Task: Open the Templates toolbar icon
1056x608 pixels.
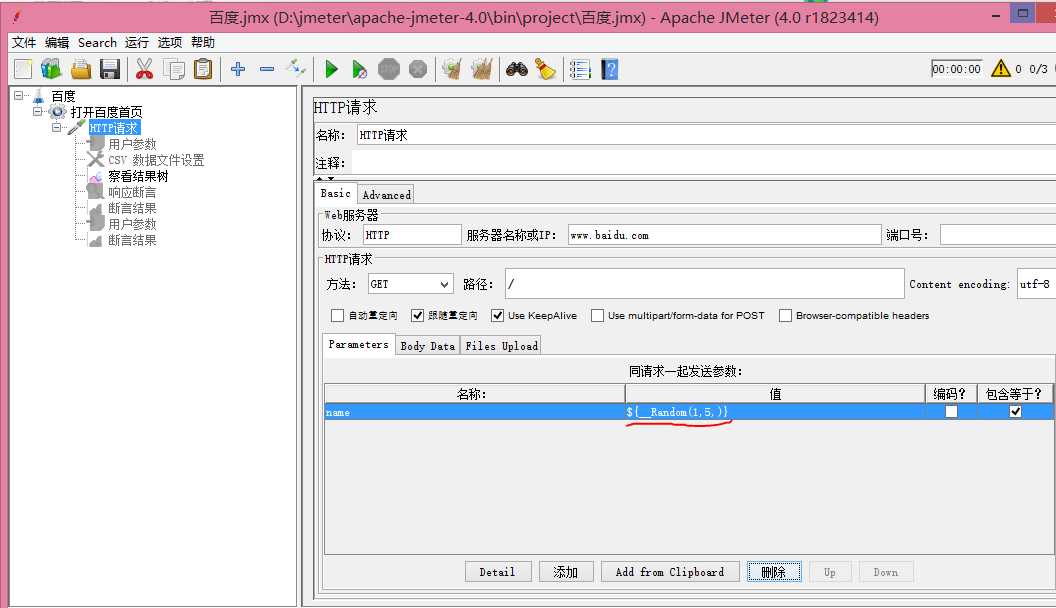Action: [x=51, y=69]
